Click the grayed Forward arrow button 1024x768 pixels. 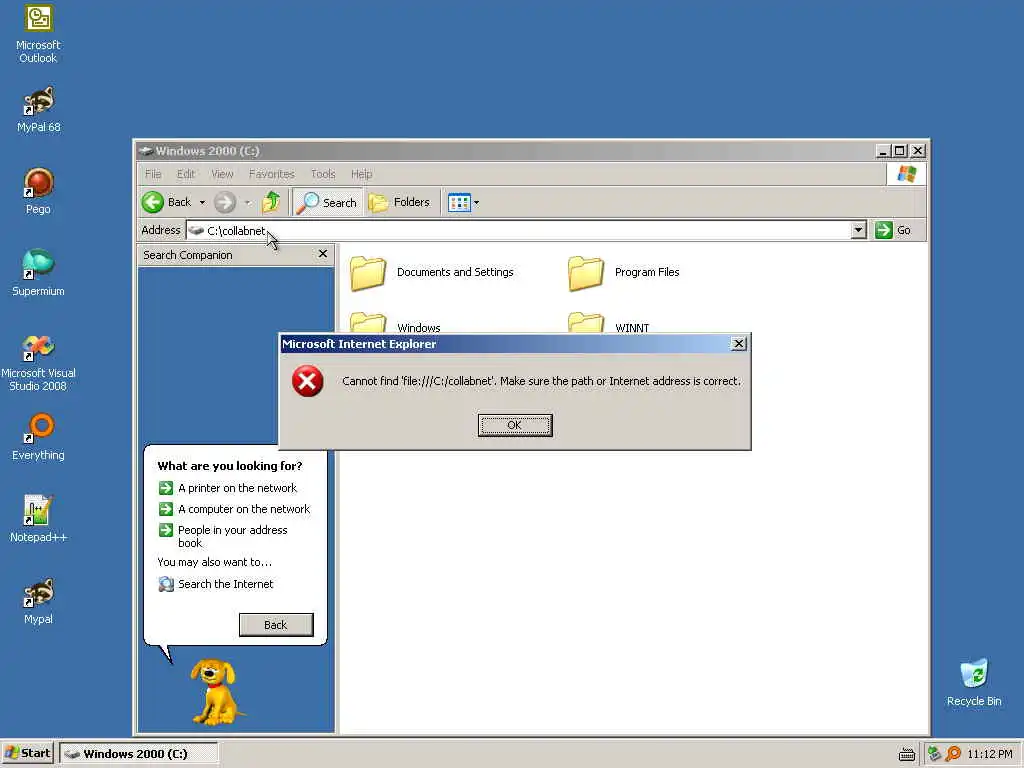(x=225, y=202)
